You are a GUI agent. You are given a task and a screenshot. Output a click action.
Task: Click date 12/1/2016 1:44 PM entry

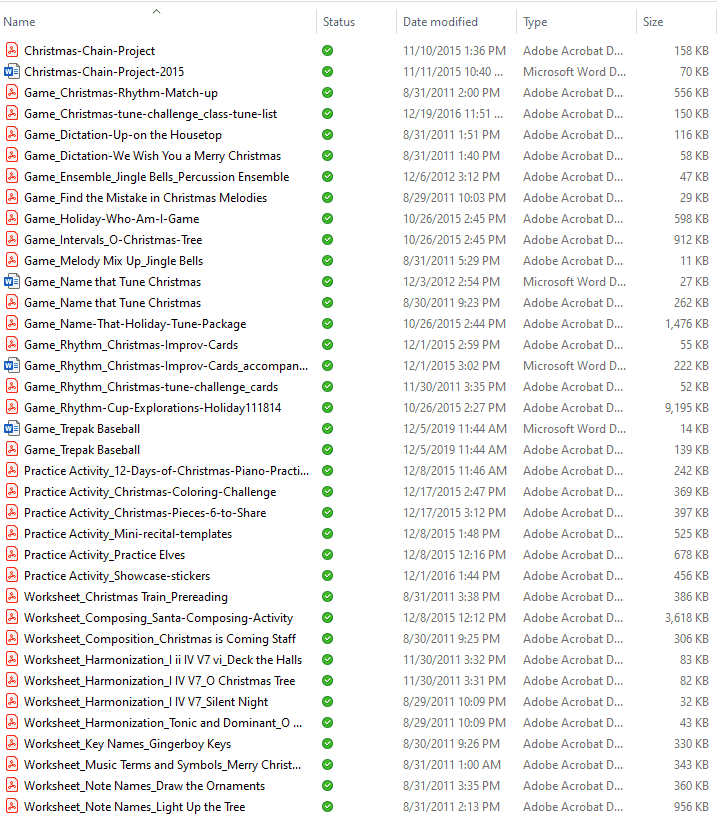pos(451,576)
